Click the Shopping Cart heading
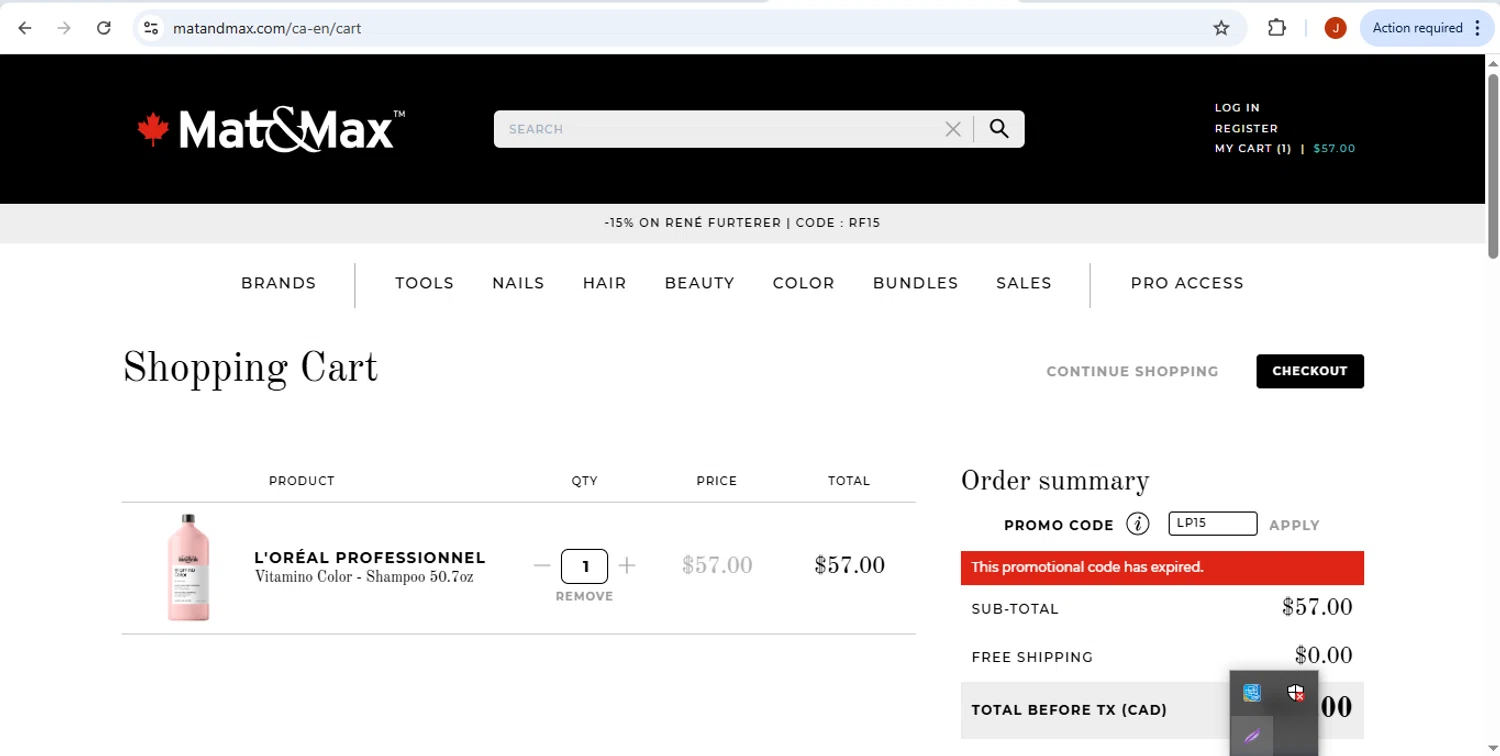 [250, 369]
